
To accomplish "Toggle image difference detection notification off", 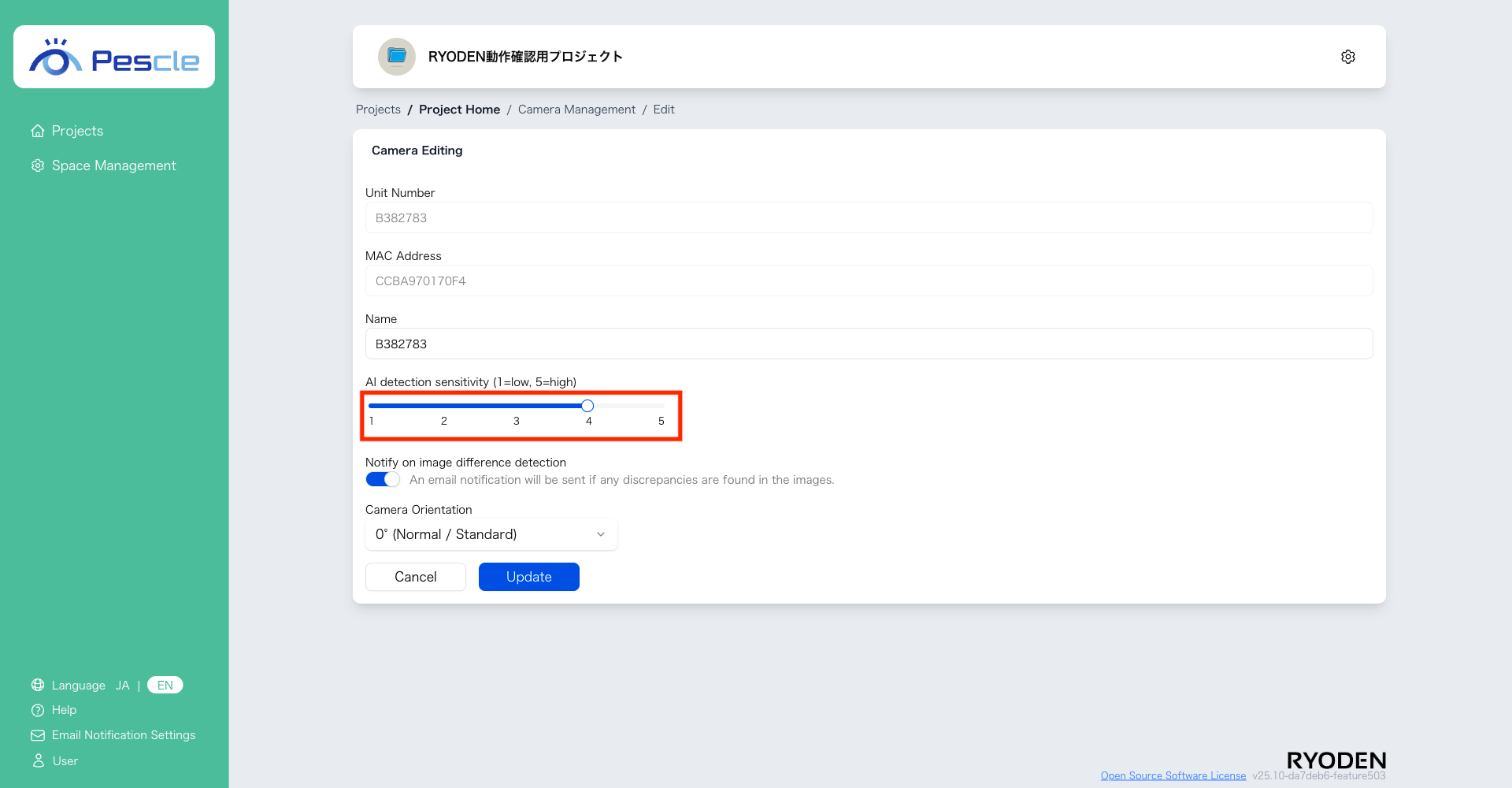I will [x=383, y=480].
